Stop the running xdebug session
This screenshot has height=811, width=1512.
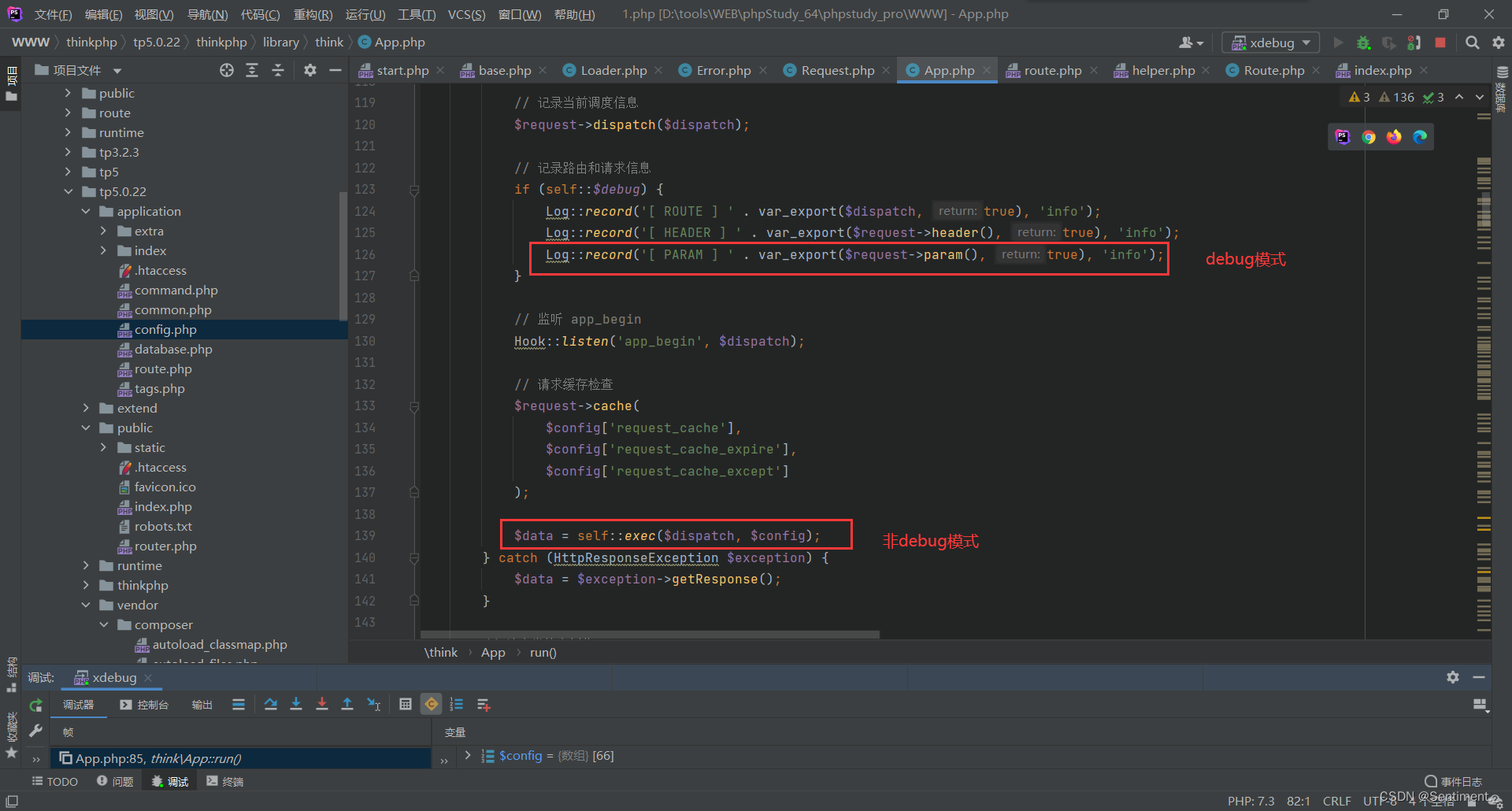coord(1440,43)
